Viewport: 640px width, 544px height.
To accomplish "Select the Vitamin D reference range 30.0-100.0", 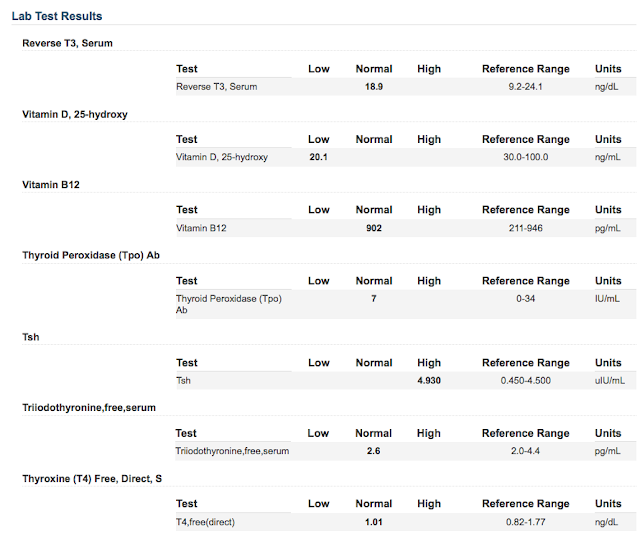I will (x=525, y=157).
